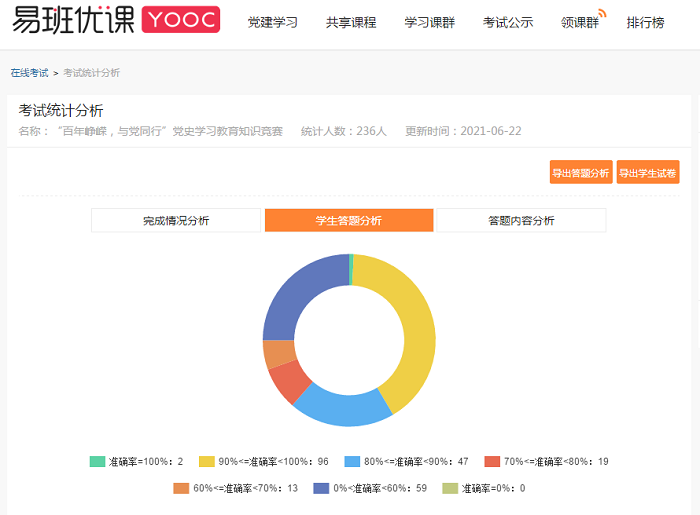Open the 考试公示 navigation item
The height and width of the screenshot is (515, 700).
[x=508, y=22]
